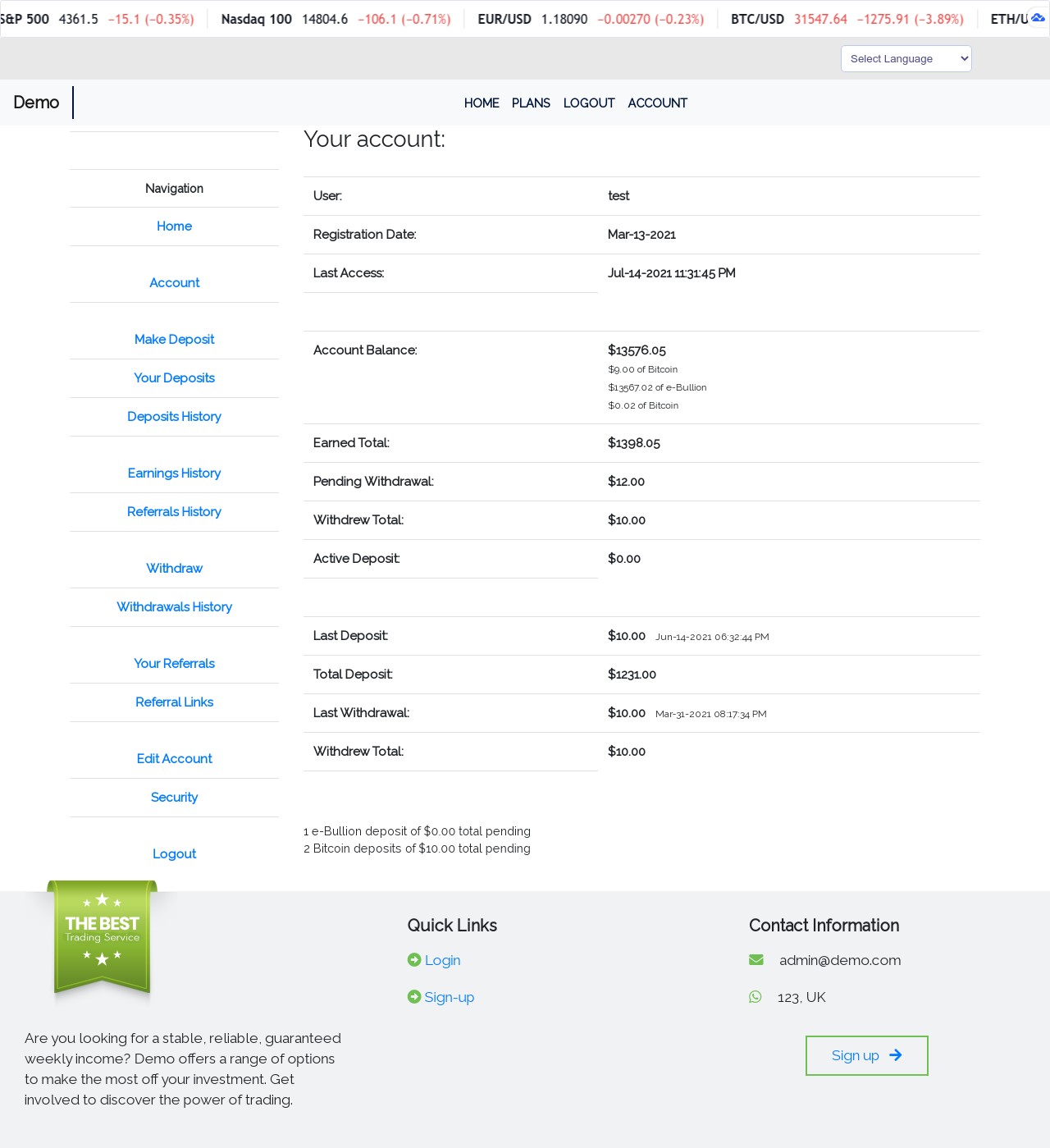Click the Demo site logo
Image resolution: width=1050 pixels, height=1148 pixels.
36,103
